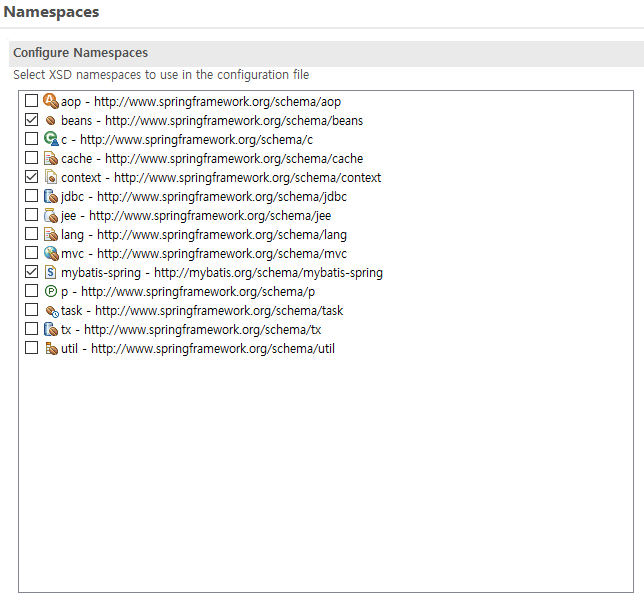Click the 'Namespaces' page title
The image size is (644, 601).
point(51,12)
